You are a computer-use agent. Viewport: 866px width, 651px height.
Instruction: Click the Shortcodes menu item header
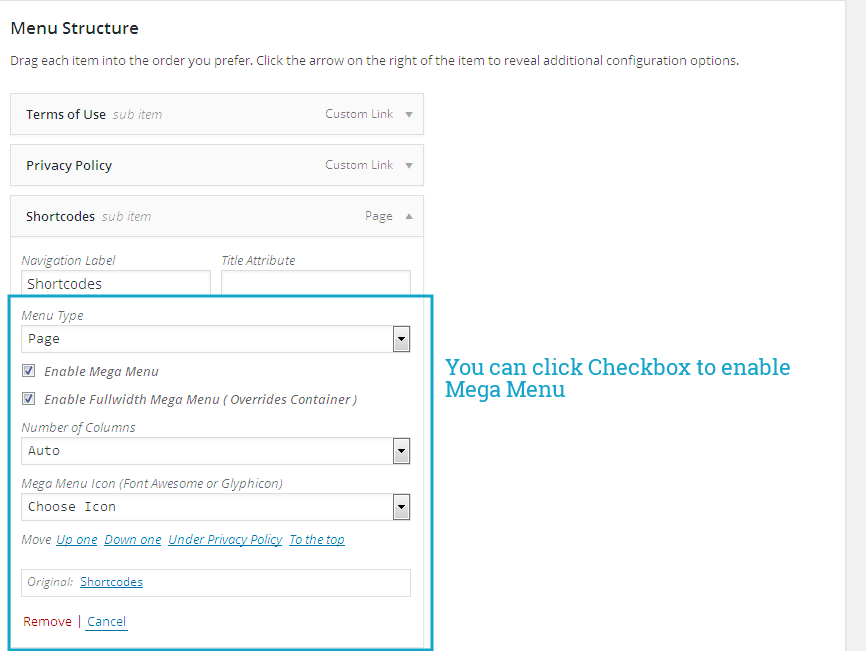tap(200, 216)
